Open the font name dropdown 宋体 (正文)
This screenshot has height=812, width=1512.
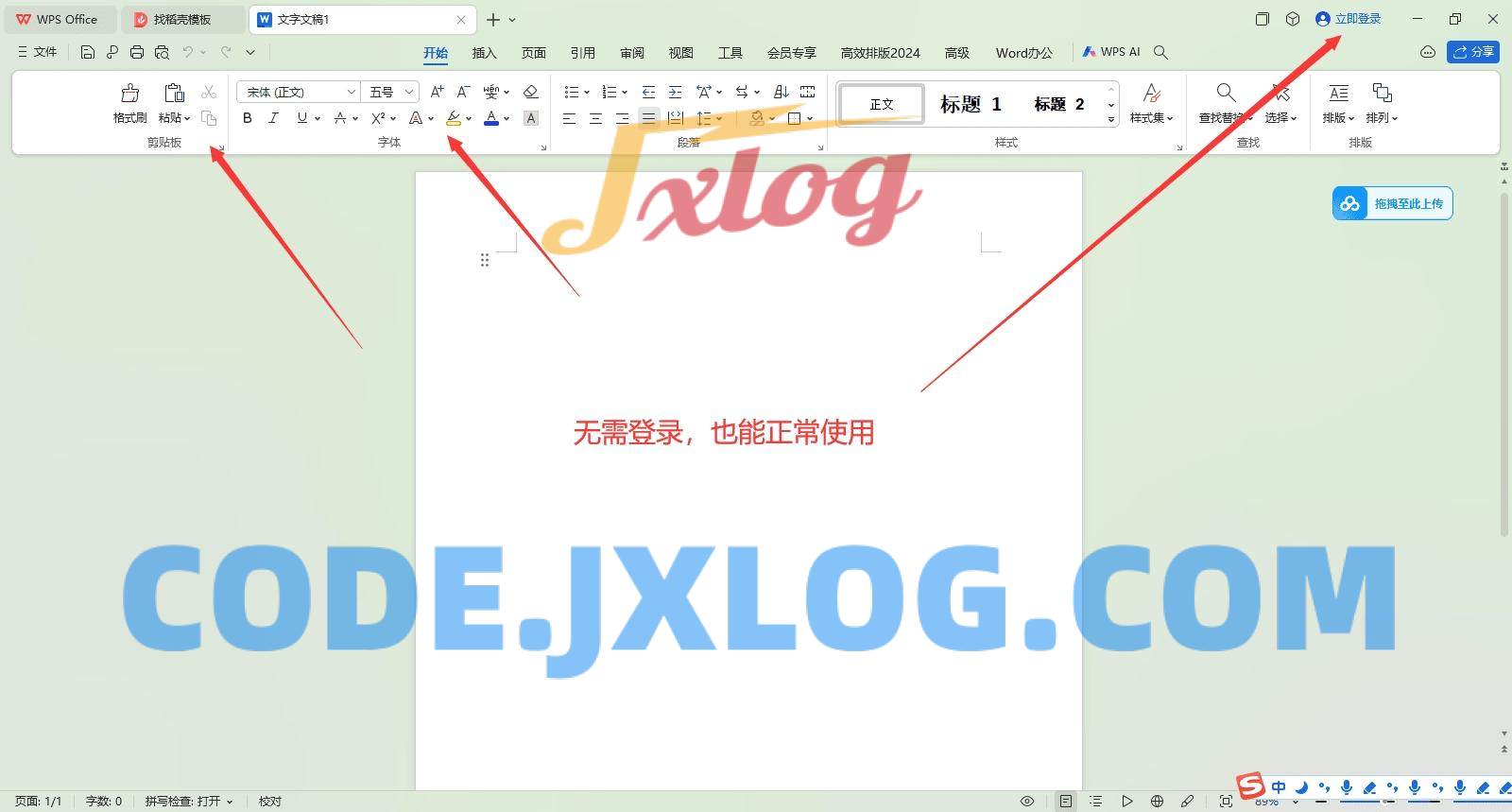[x=299, y=92]
